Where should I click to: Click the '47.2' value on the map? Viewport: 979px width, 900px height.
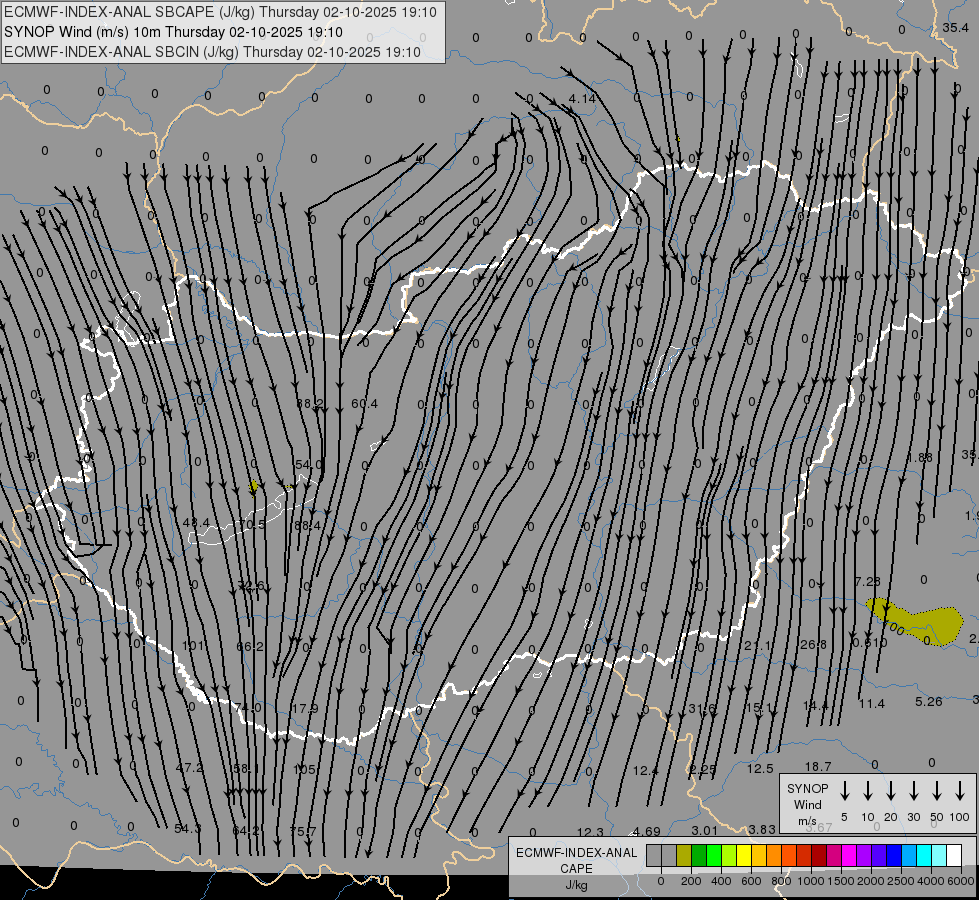189,768
